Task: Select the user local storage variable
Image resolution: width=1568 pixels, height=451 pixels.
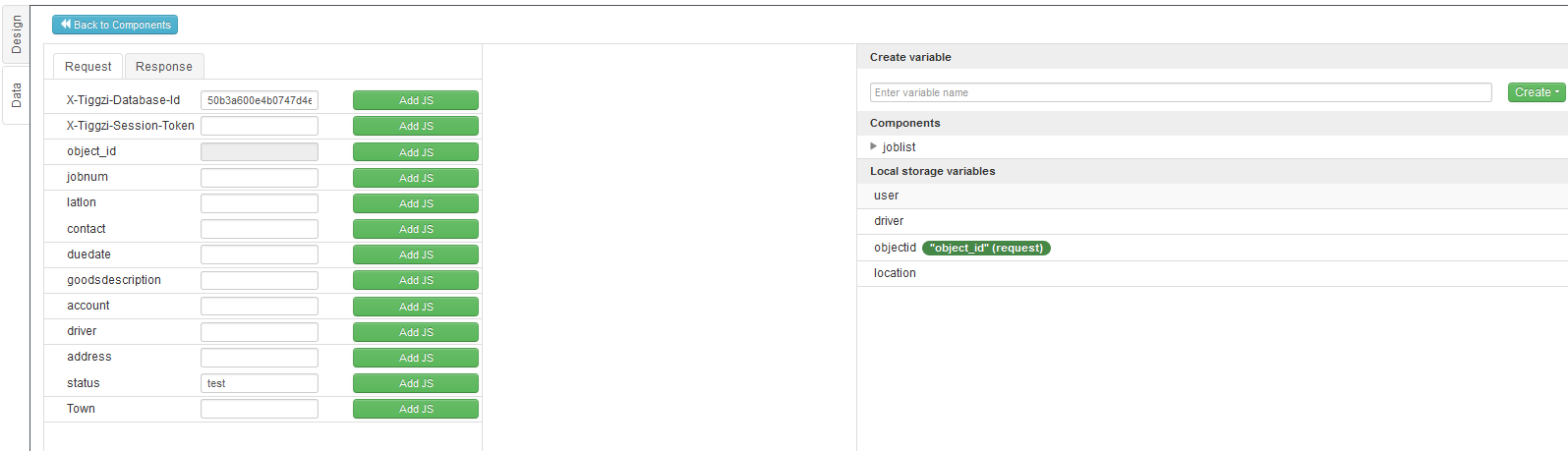Action: (887, 196)
